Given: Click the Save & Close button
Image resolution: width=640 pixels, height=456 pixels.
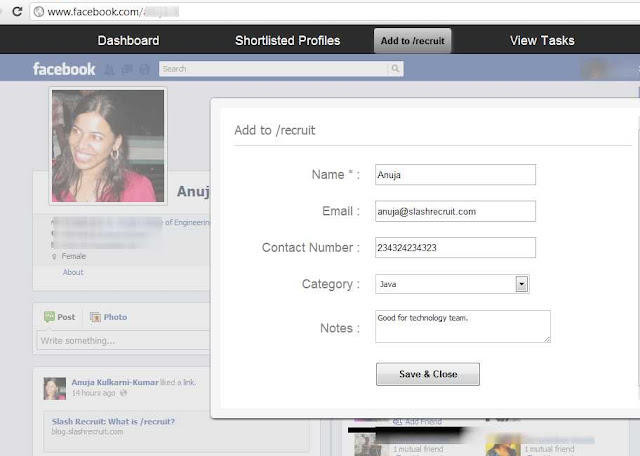Looking at the screenshot, I should [428, 374].
